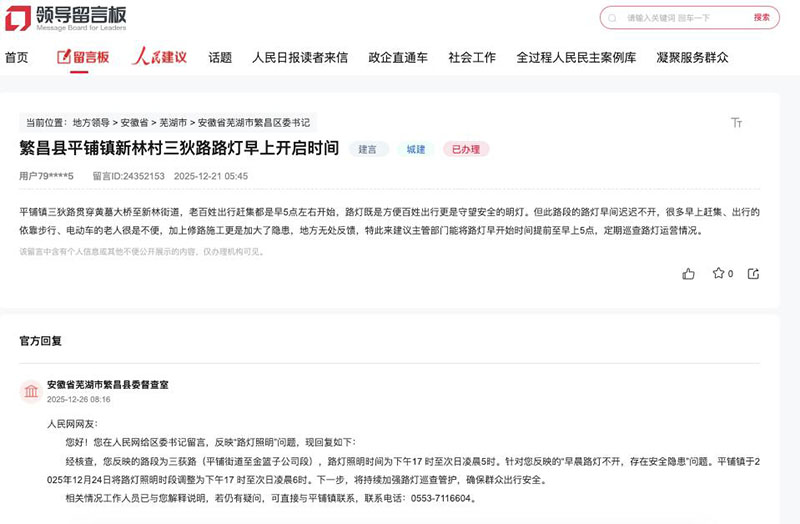This screenshot has height=524, width=800.
Task: Click the post date 2025-12-21 05:45
Action: click(211, 176)
